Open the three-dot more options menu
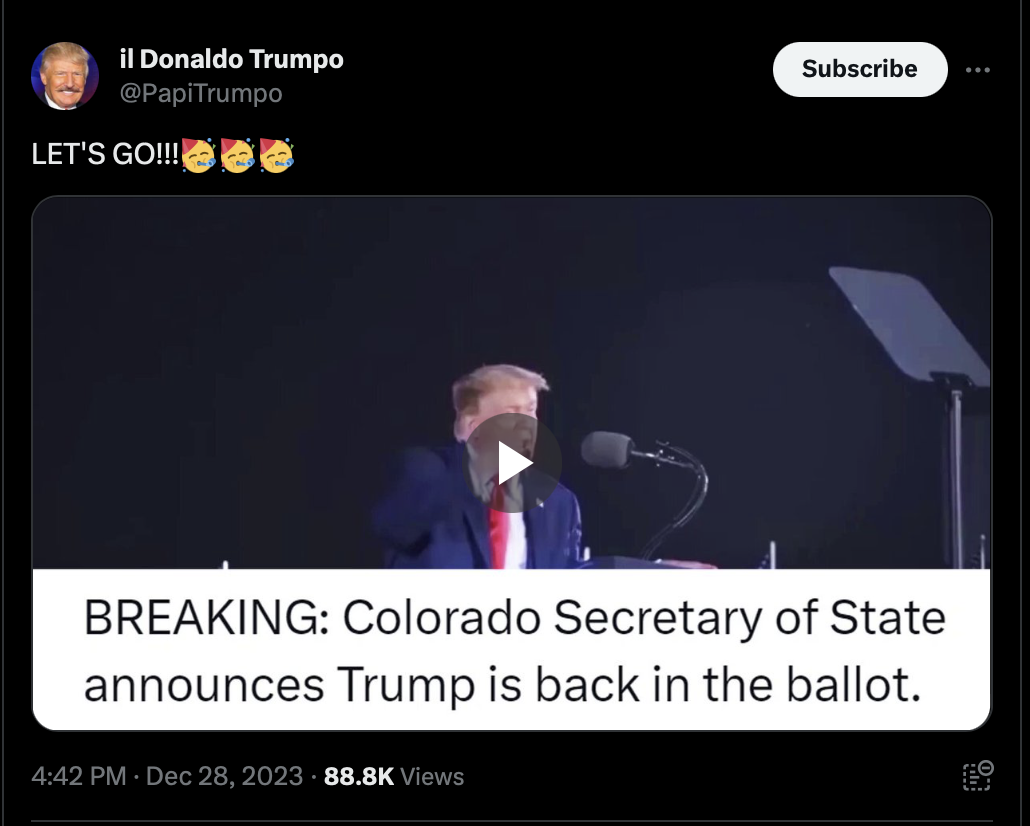The height and width of the screenshot is (826, 1030). click(x=977, y=70)
